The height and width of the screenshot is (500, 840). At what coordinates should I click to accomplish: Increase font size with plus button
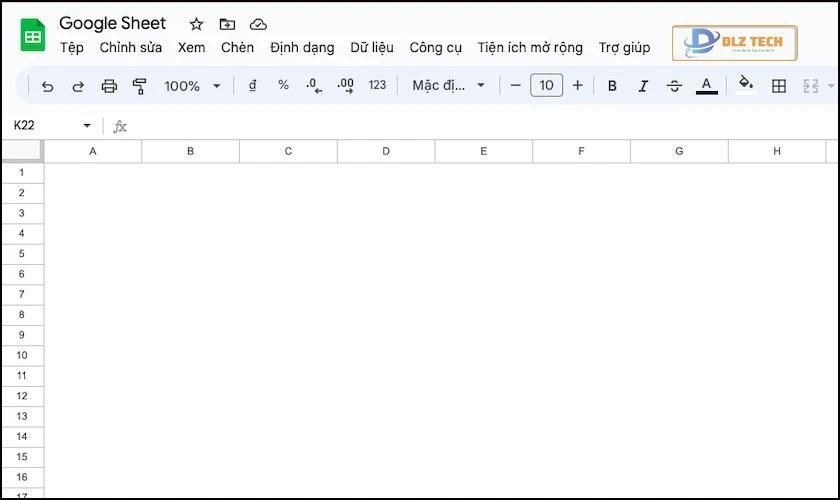pos(577,86)
